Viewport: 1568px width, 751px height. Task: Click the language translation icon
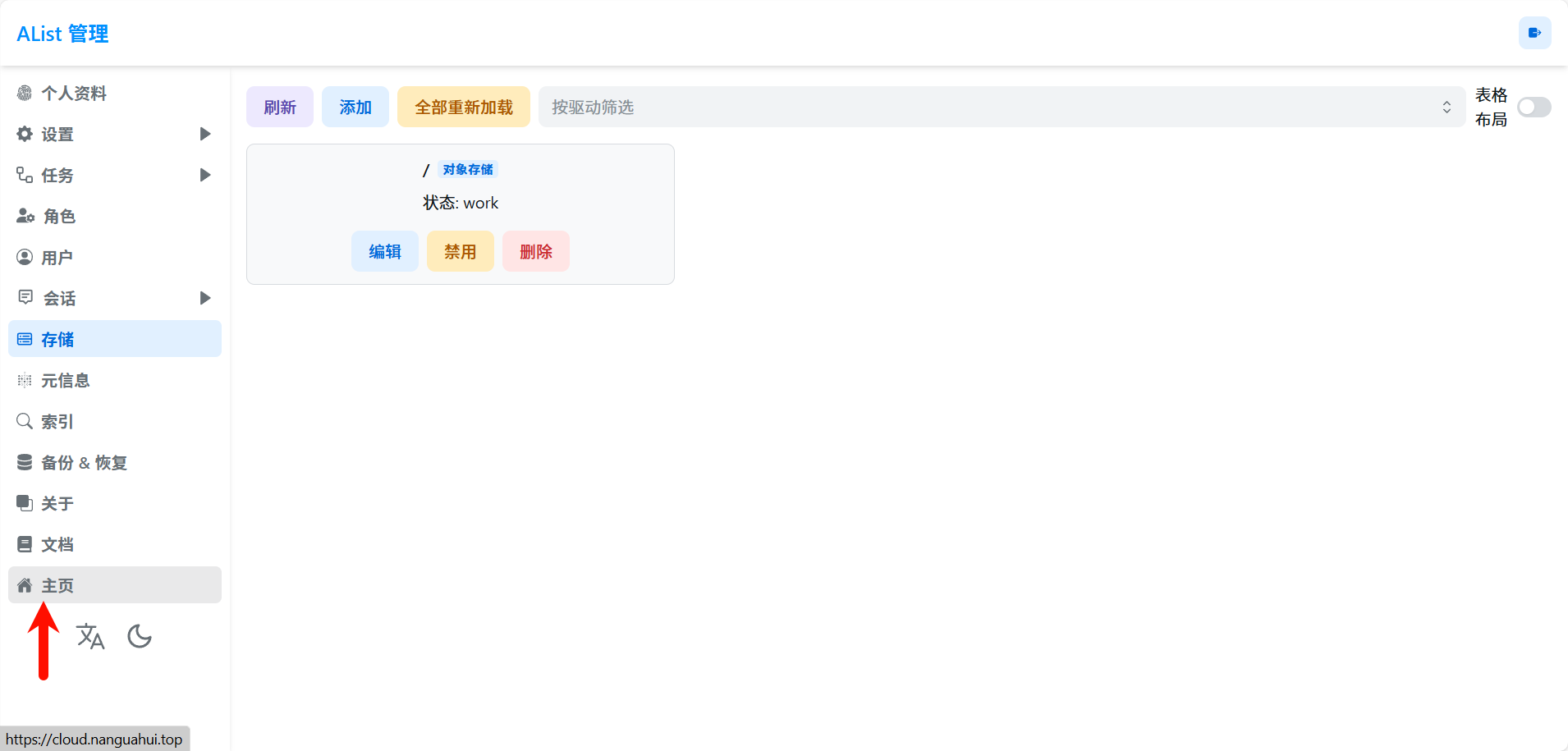coord(90,636)
